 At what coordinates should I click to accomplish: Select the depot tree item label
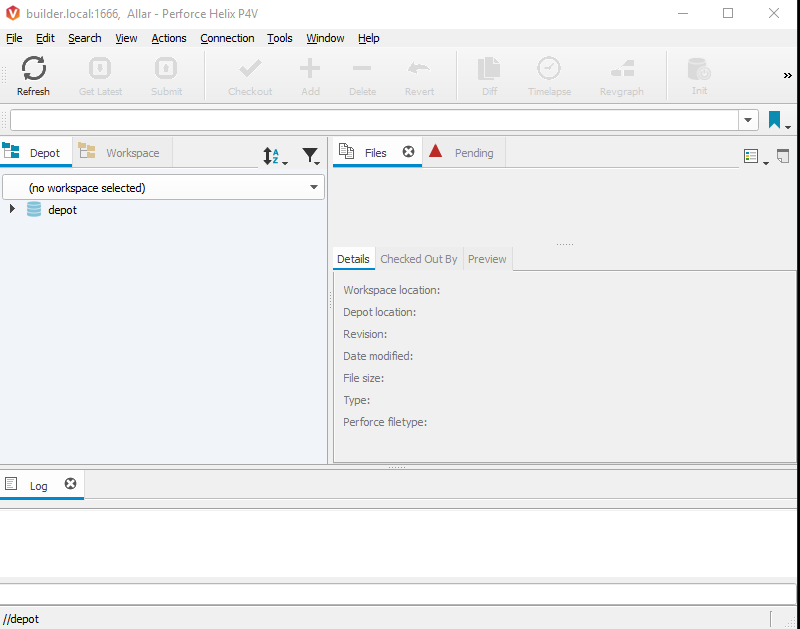point(62,210)
